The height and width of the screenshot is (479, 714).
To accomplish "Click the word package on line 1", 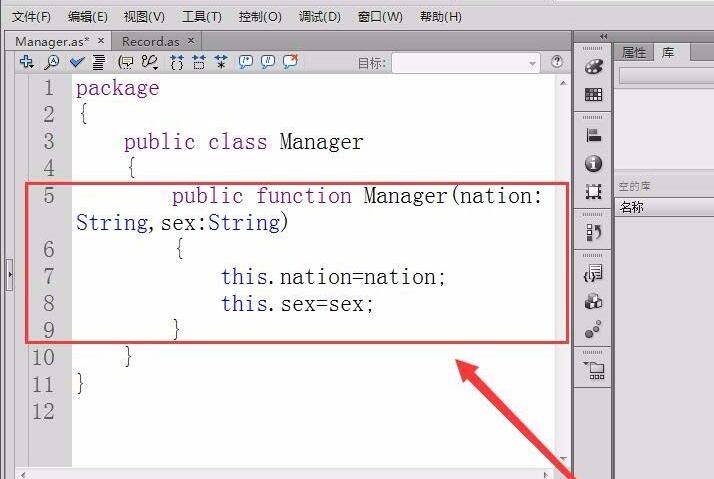I will pyautogui.click(x=117, y=88).
